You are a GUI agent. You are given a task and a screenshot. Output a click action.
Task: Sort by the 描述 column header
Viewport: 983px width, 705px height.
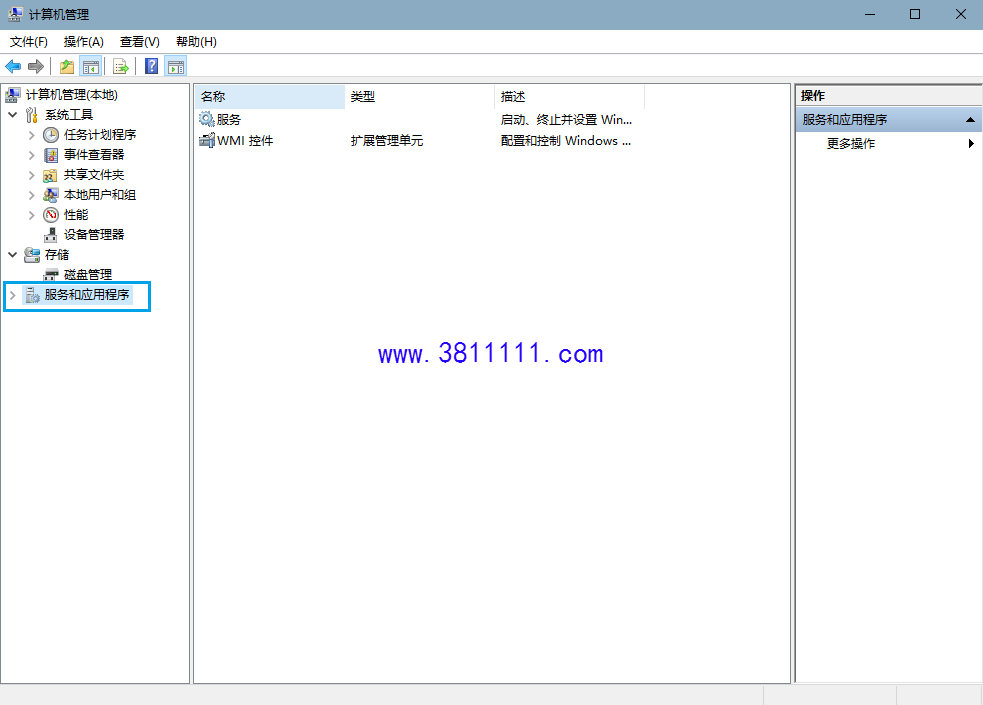point(569,97)
